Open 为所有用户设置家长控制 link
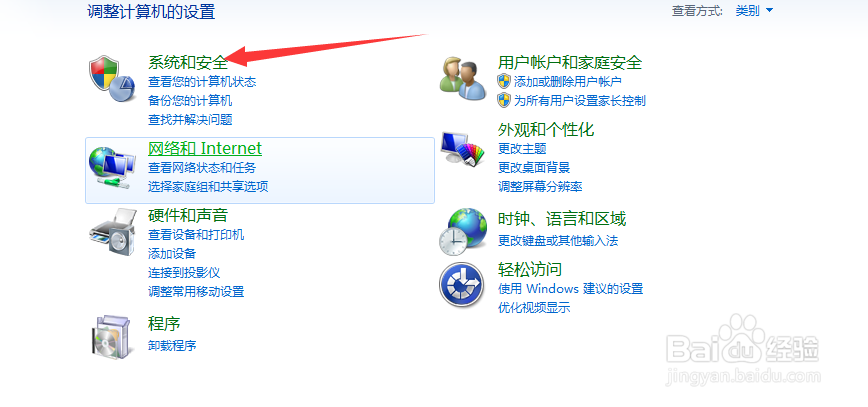The width and height of the screenshot is (868, 407). pos(580,100)
